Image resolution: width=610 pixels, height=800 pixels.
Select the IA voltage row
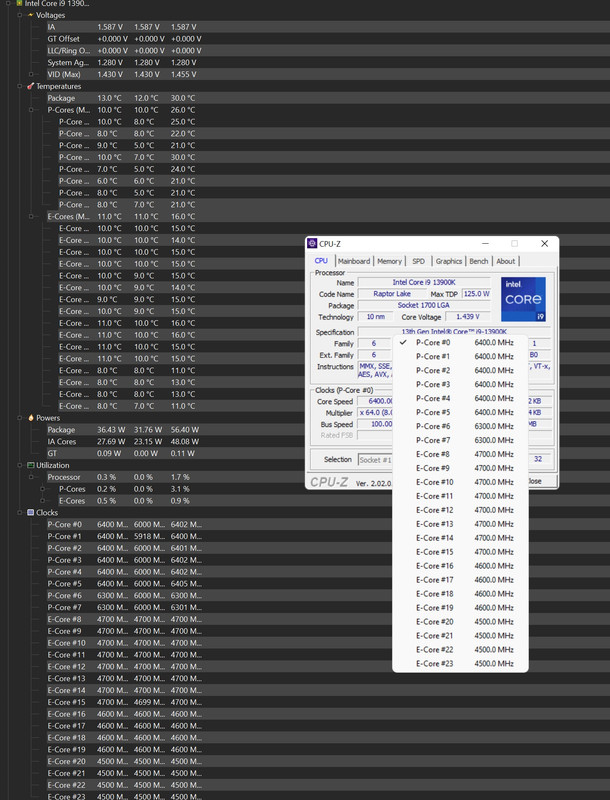click(328, 27)
